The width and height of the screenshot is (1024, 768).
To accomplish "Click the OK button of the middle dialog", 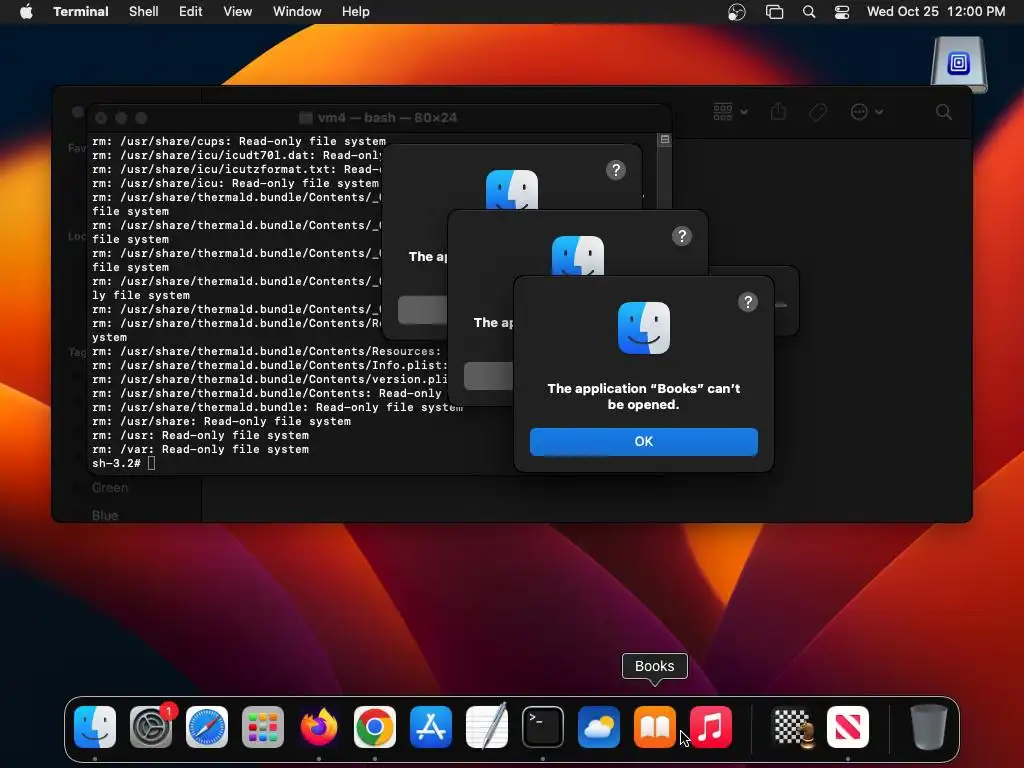I will coord(488,376).
